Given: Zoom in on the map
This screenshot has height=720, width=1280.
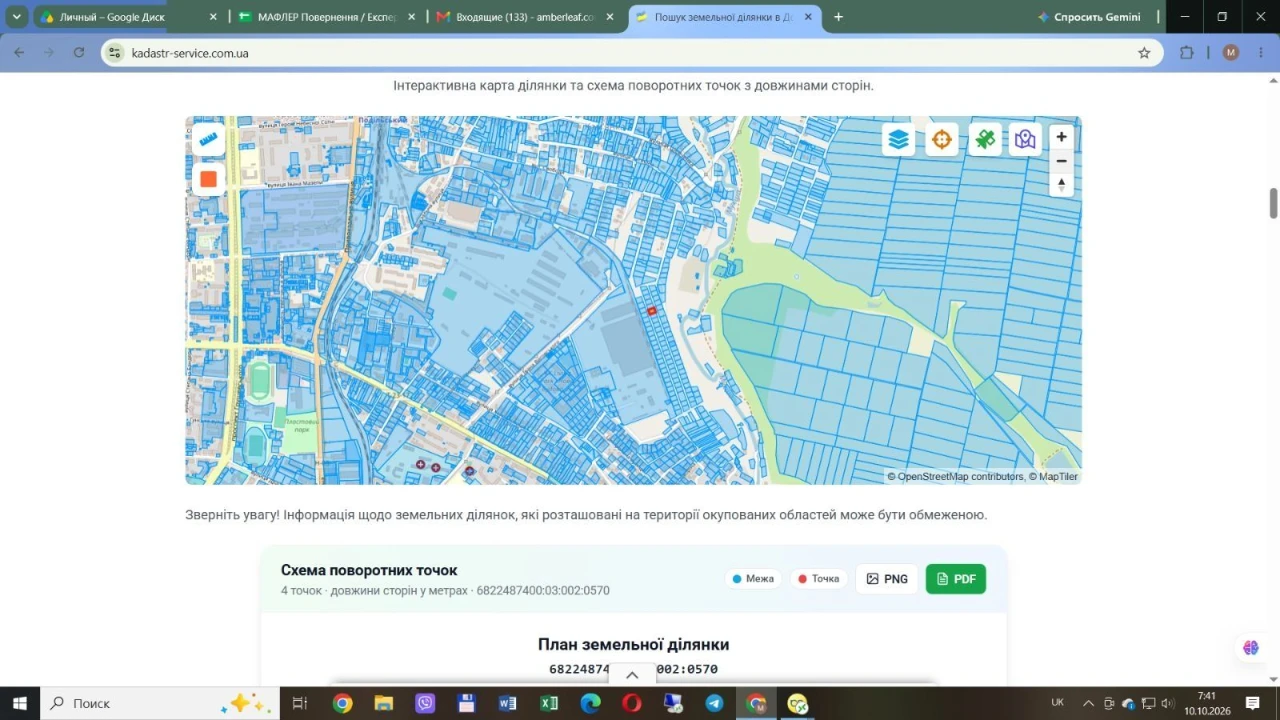Looking at the screenshot, I should pyautogui.click(x=1061, y=137).
